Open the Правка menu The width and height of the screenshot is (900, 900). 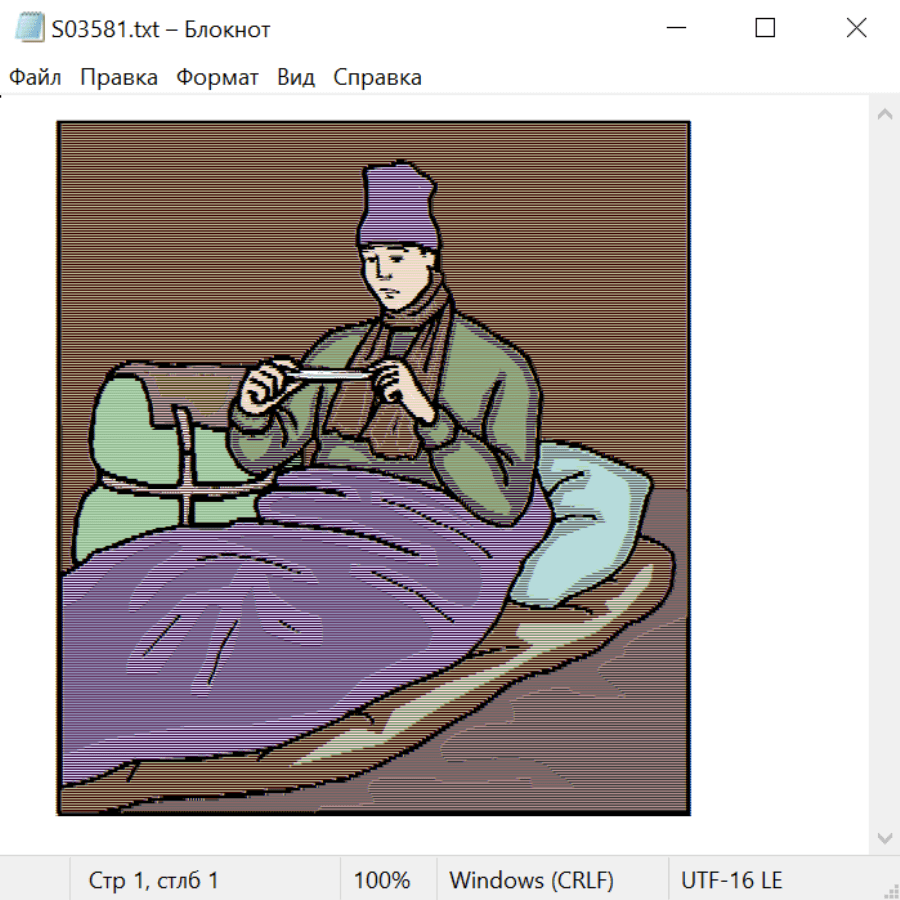click(x=119, y=77)
